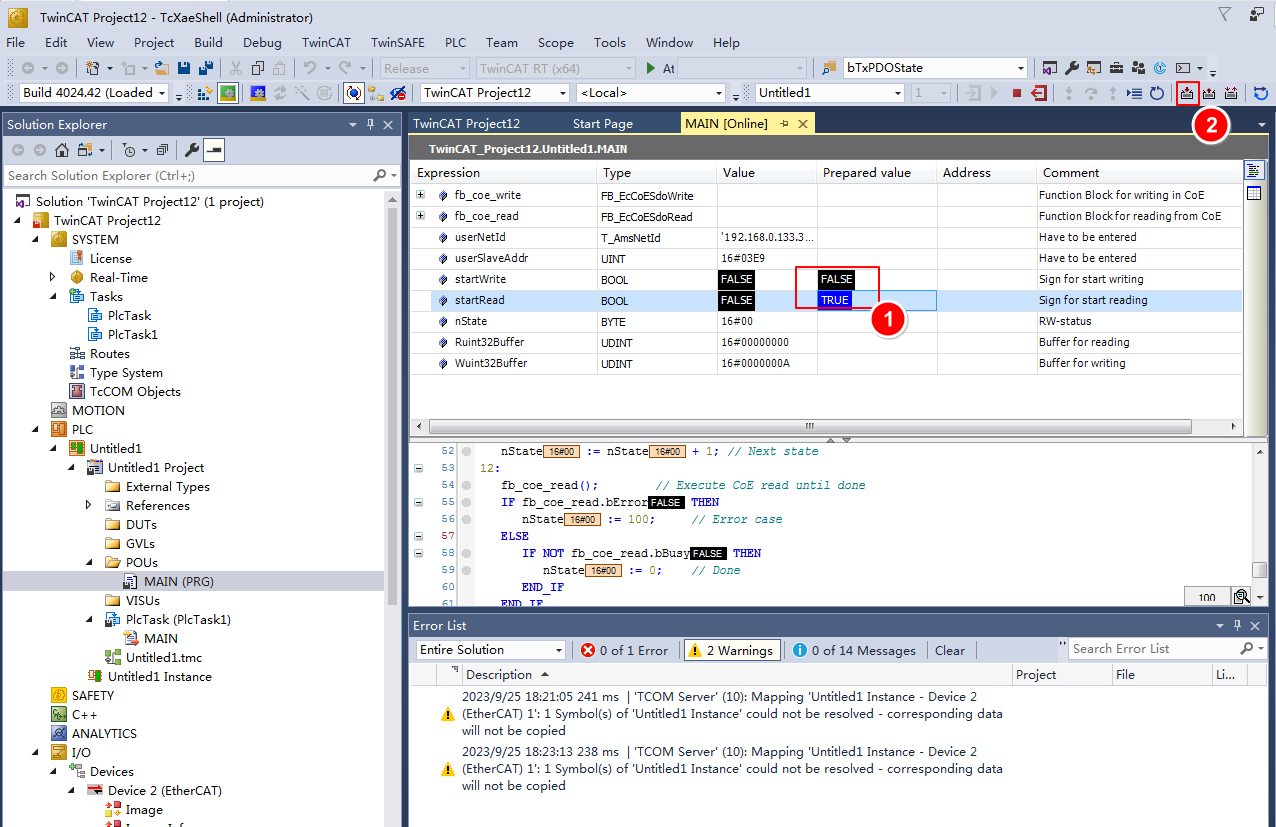This screenshot has height=827, width=1276.
Task: Toggle the 0 of 14 Messages filter
Action: [x=854, y=650]
